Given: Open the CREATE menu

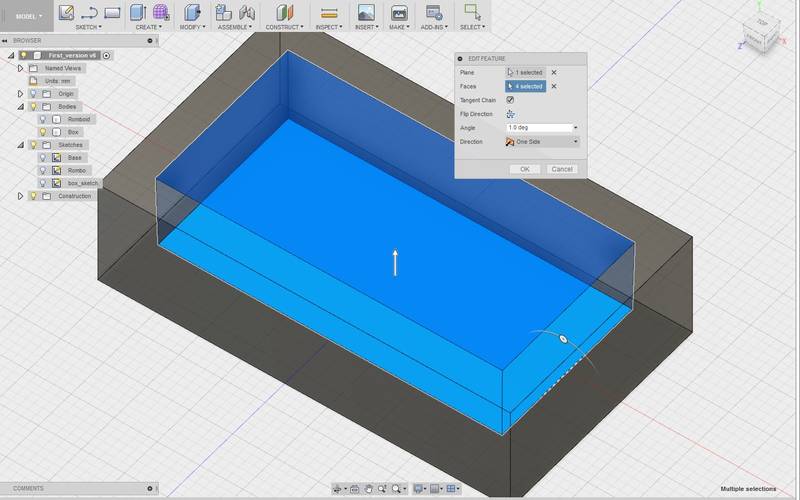Looking at the screenshot, I should pyautogui.click(x=148, y=27).
